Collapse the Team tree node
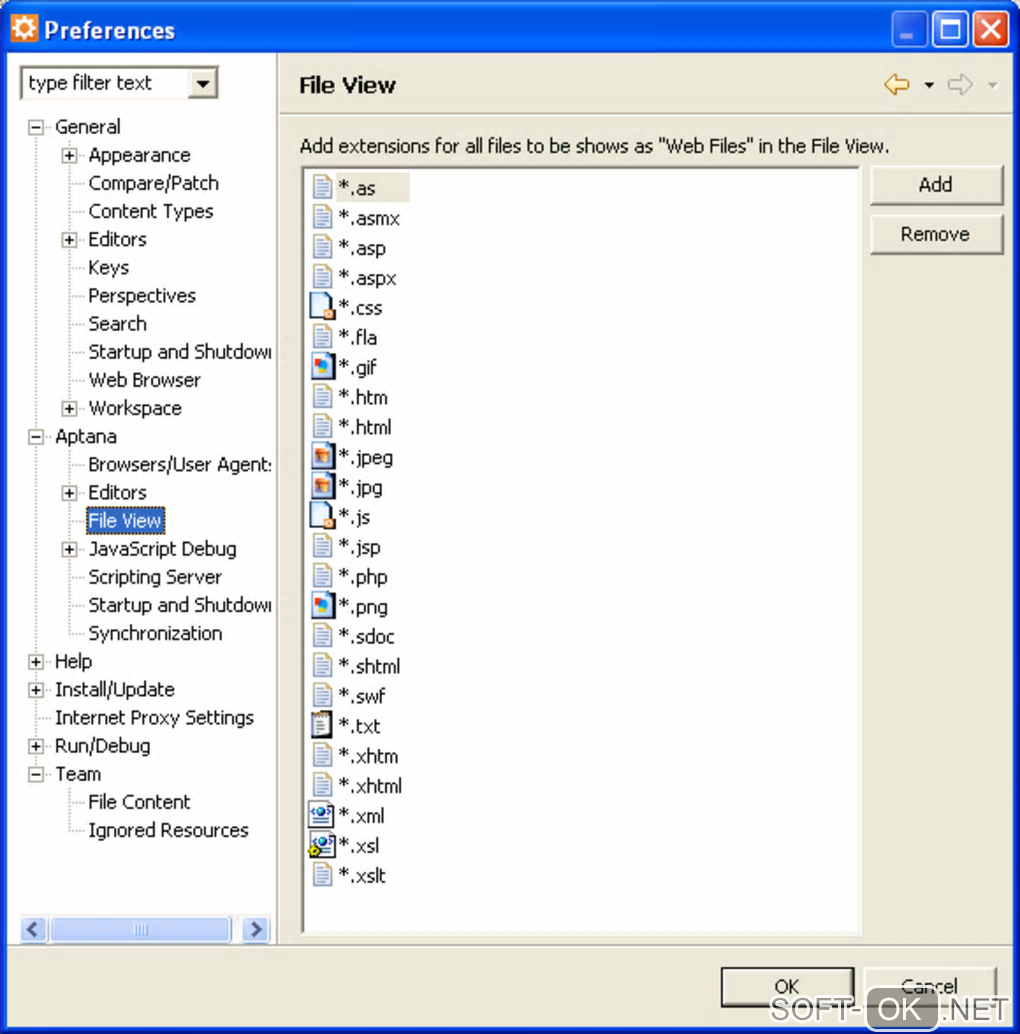 (x=36, y=774)
